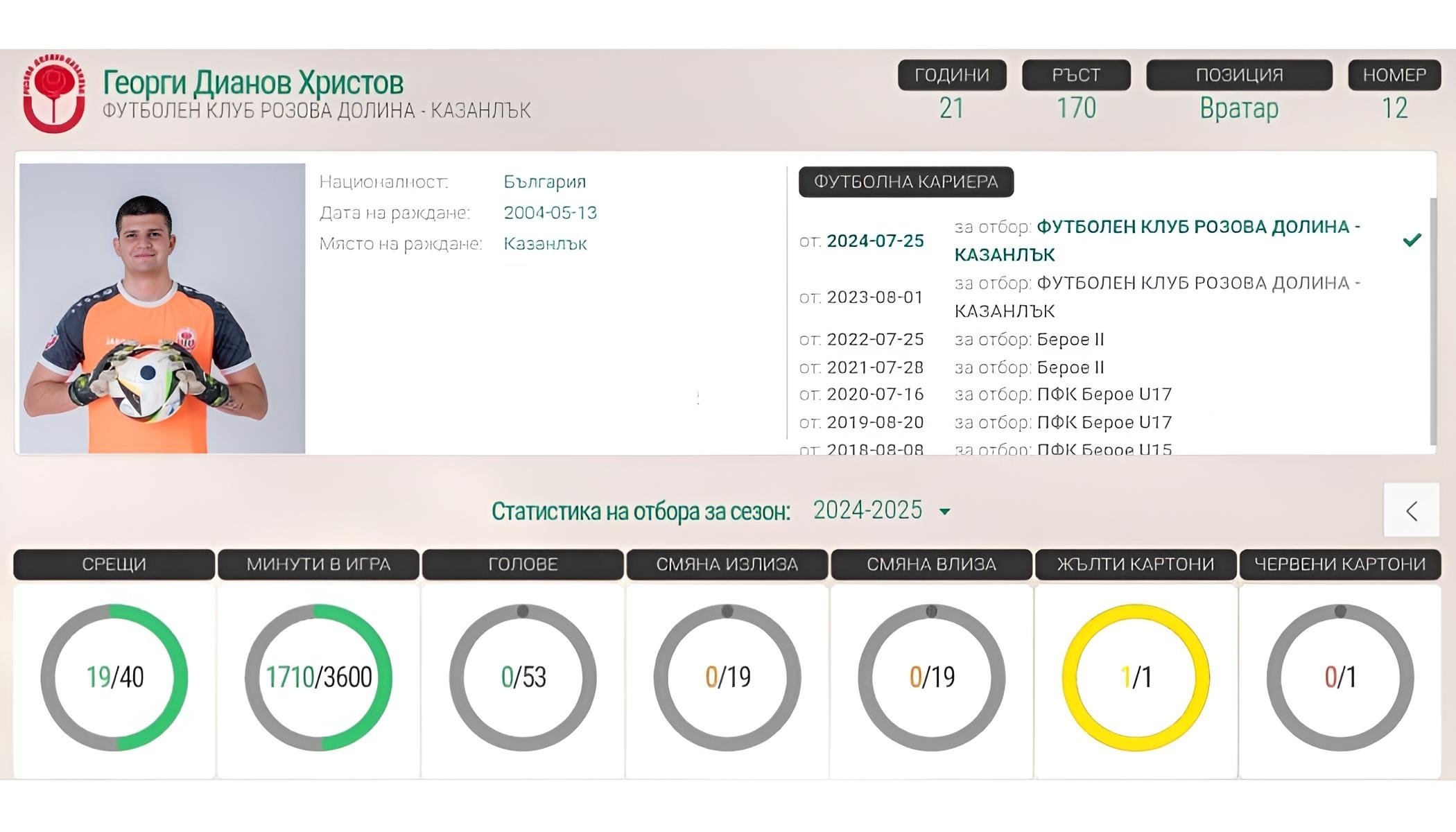Click the НОМЕР label
The width and height of the screenshot is (1456, 832).
(1394, 75)
